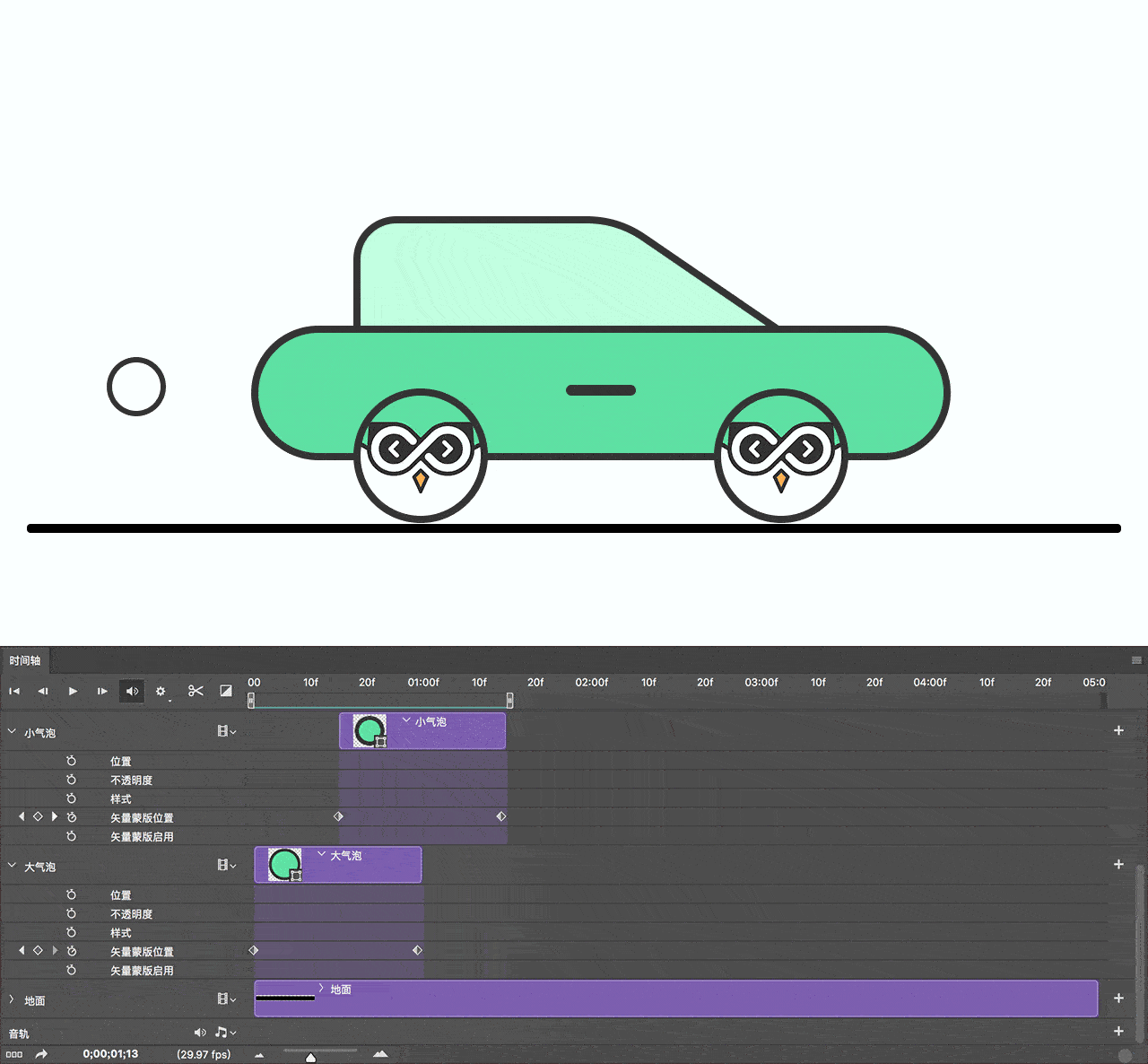This screenshot has height=1064, width=1148.
Task: Step forward to the next frame
Action: point(102,691)
